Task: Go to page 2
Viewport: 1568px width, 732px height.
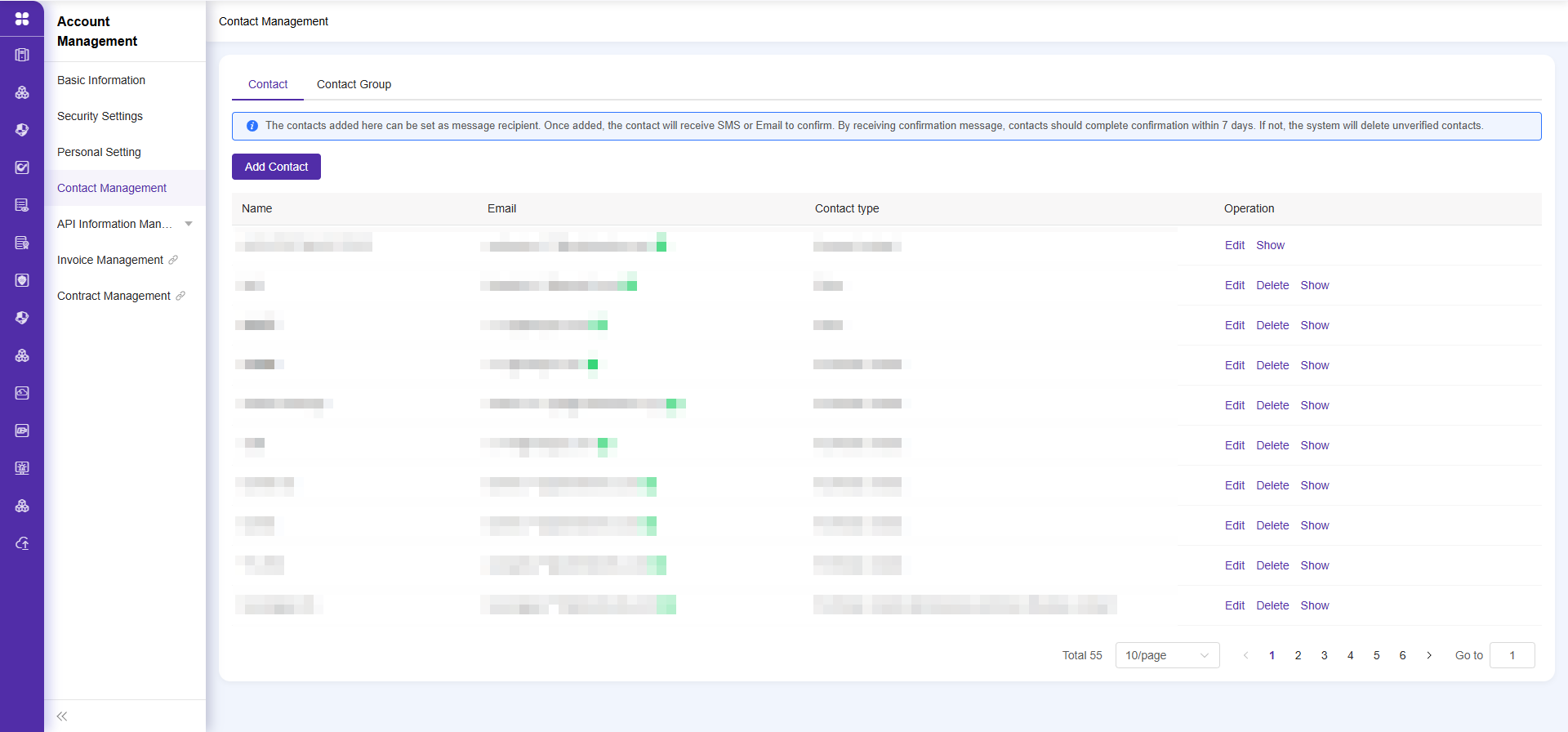Action: tap(1298, 655)
